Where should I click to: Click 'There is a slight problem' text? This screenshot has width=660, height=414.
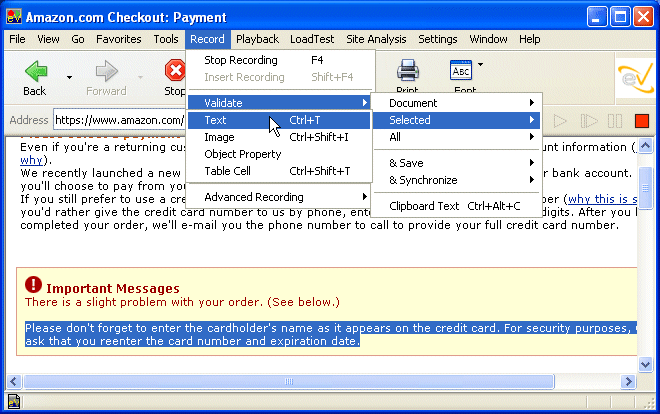point(182,302)
